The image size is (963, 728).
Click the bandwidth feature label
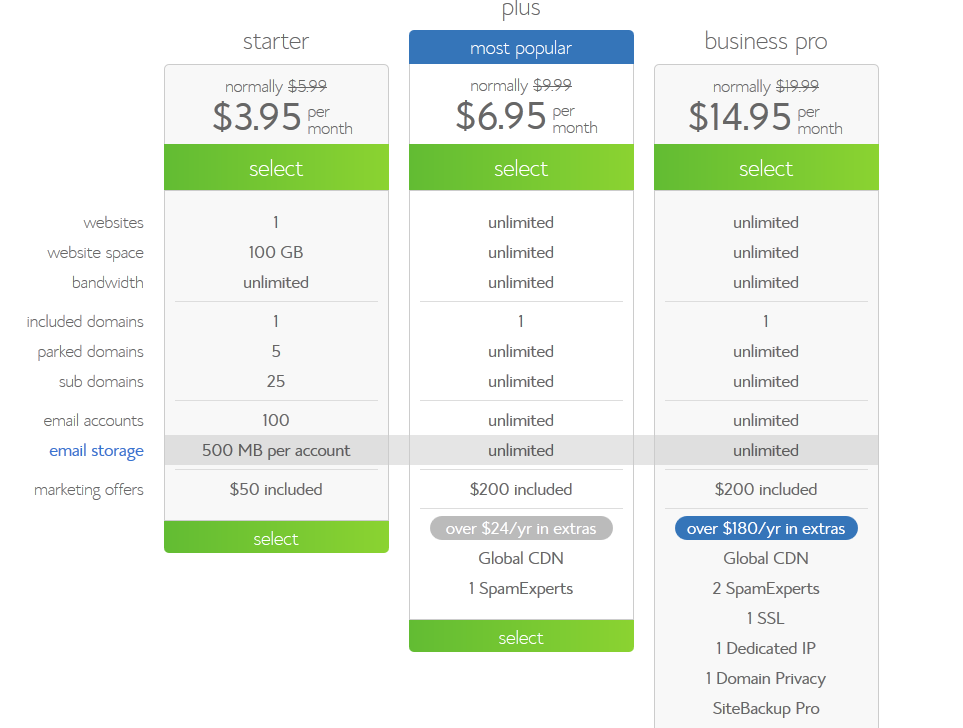tap(107, 283)
